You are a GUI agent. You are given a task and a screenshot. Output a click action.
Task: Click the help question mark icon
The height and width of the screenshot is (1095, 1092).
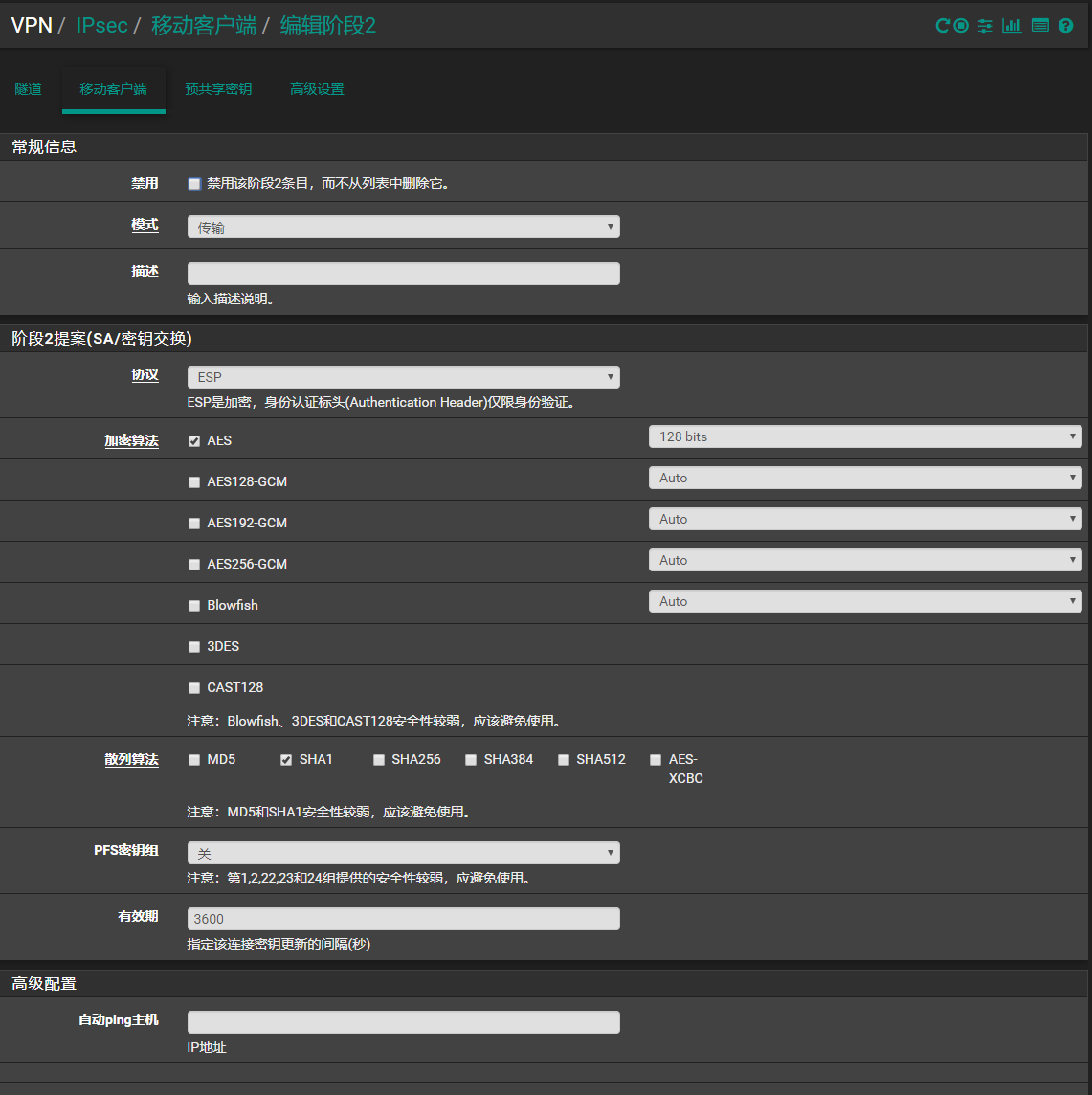(1065, 26)
